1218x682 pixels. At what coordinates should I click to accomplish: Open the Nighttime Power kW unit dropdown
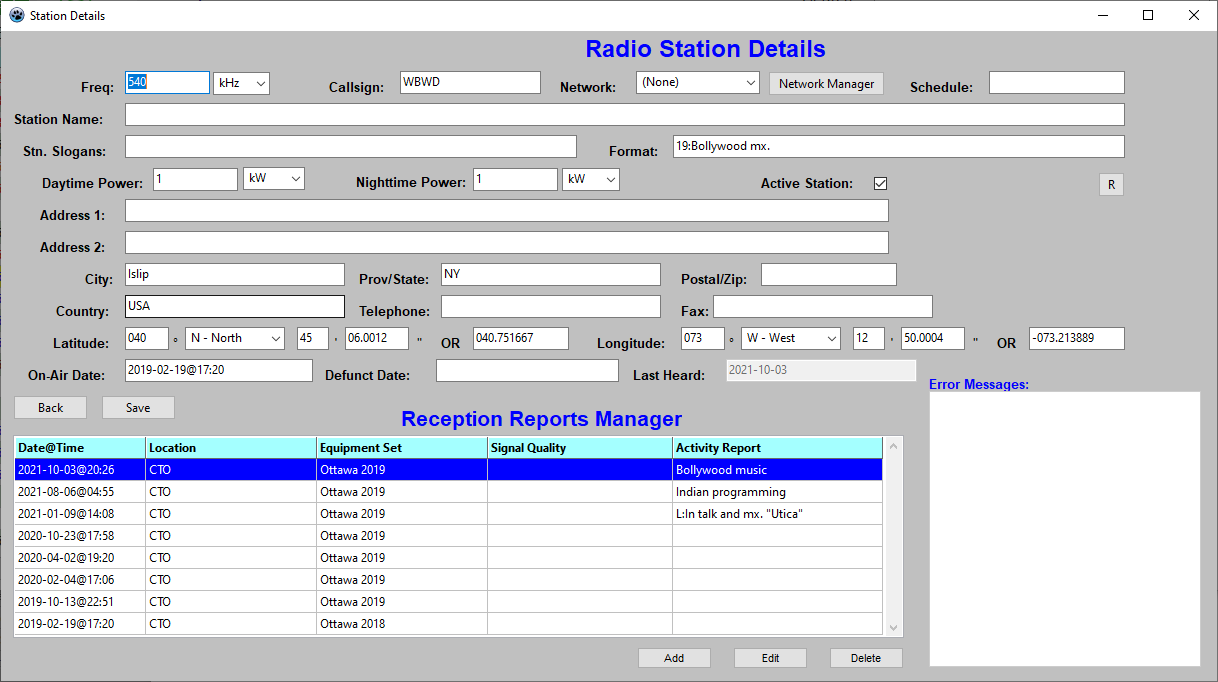591,179
